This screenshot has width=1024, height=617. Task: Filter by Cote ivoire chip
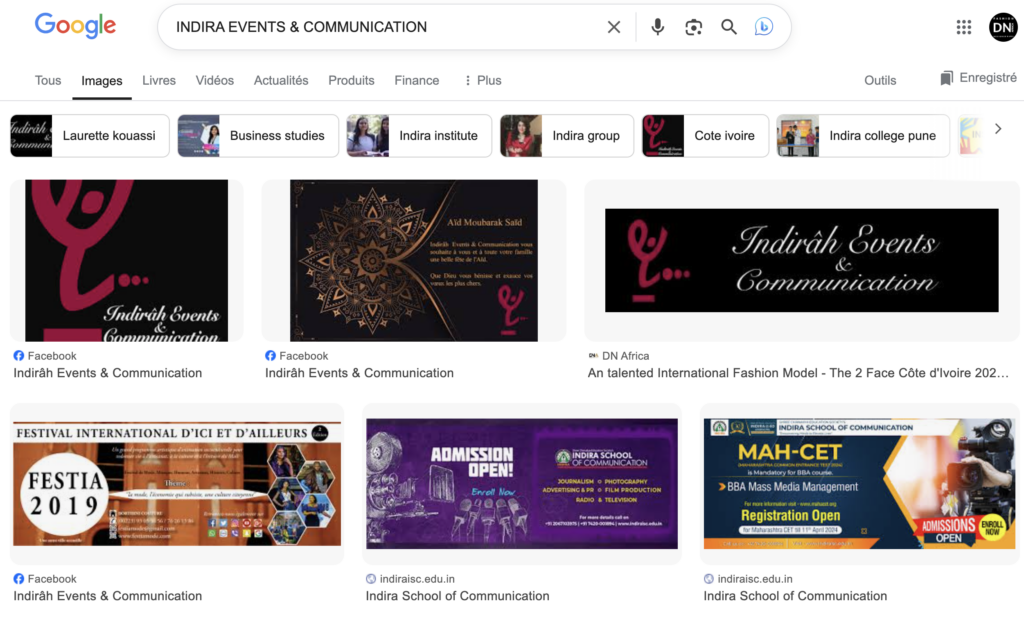pyautogui.click(x=705, y=136)
